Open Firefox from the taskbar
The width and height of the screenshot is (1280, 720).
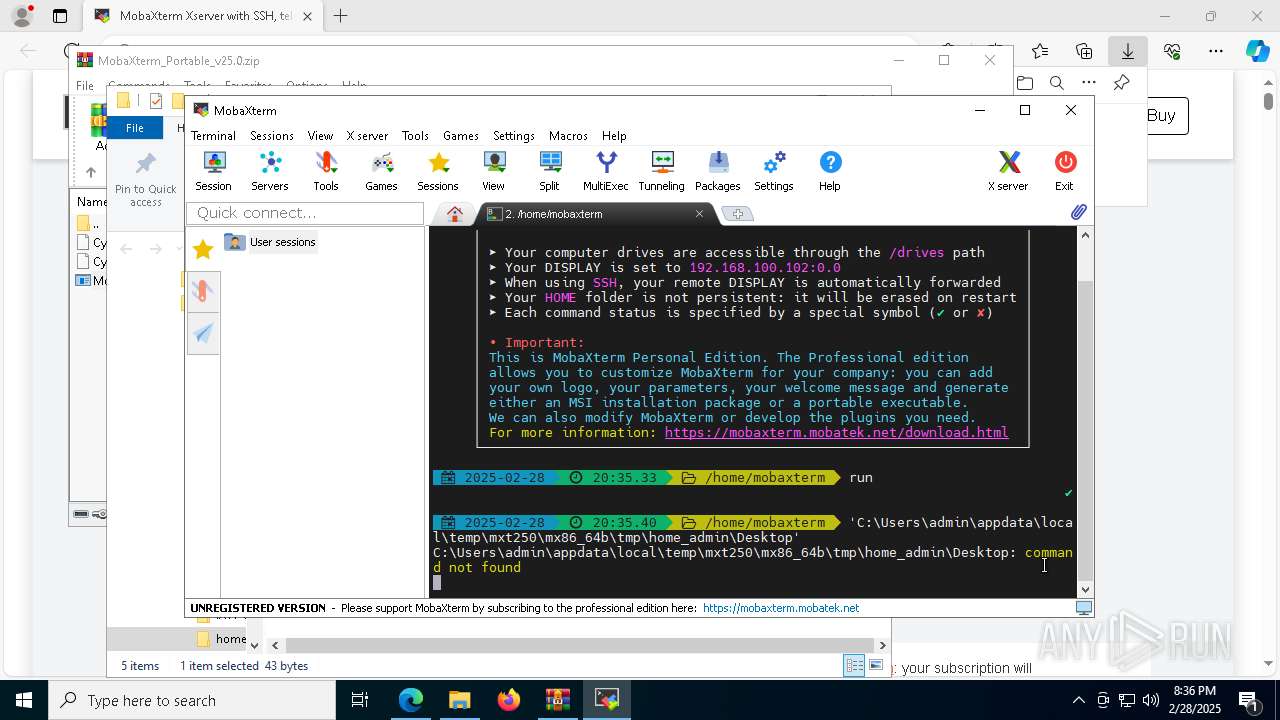point(509,700)
